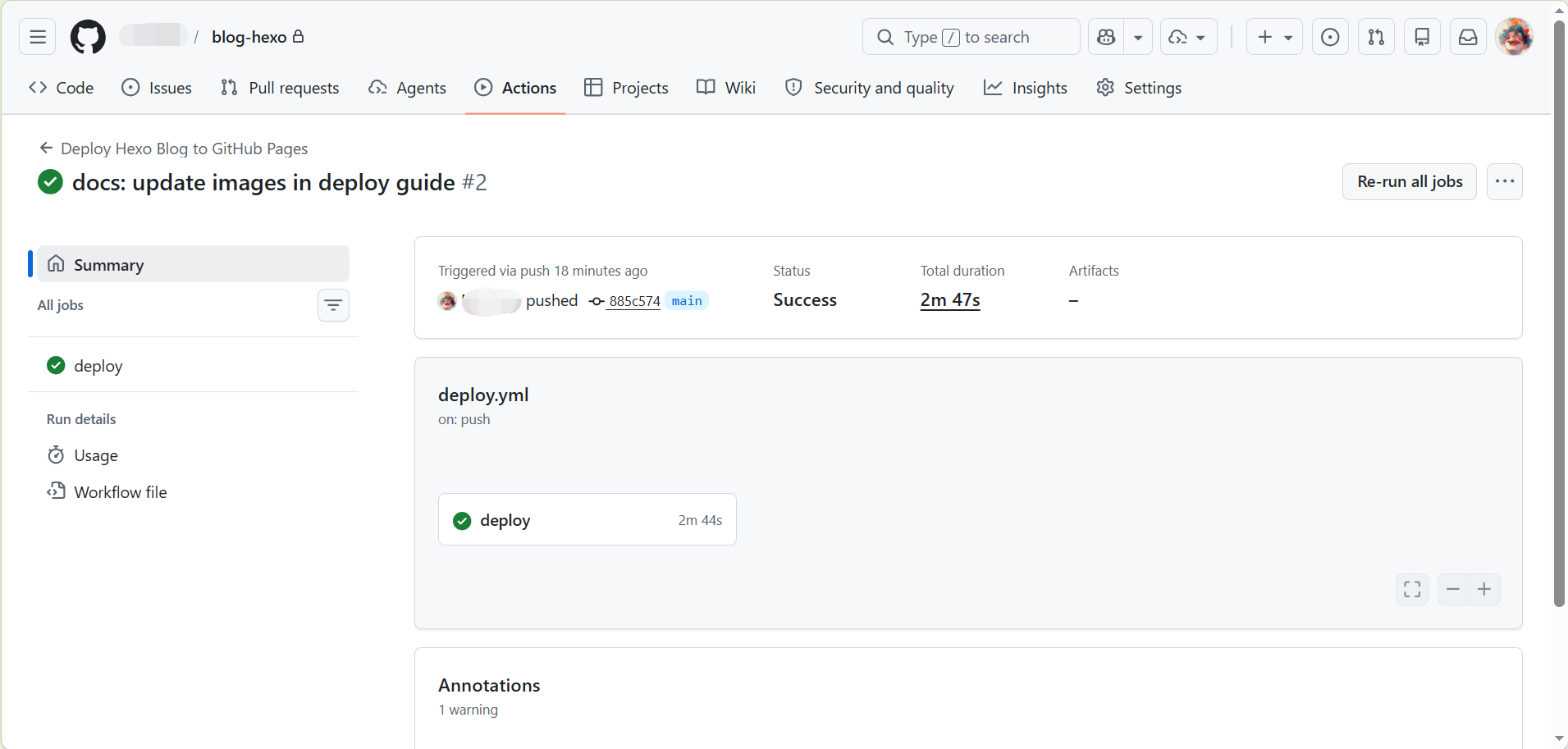Switch to the Insights tab

[1026, 88]
